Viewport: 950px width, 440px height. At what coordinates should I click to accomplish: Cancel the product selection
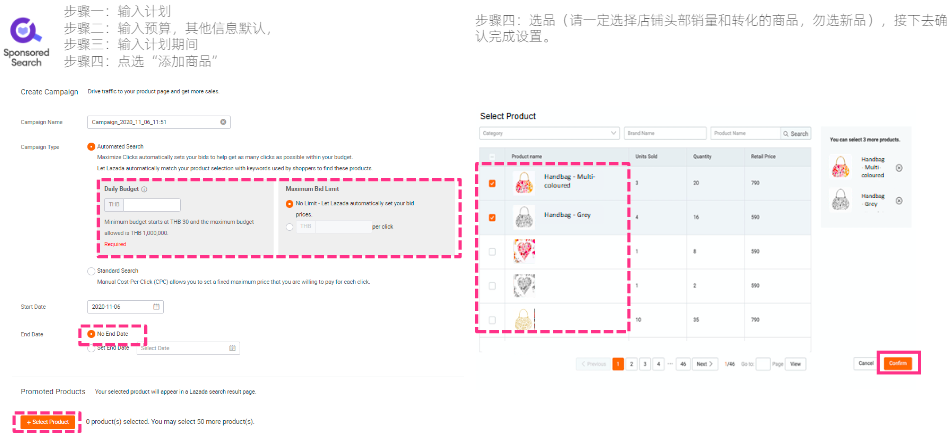click(863, 363)
